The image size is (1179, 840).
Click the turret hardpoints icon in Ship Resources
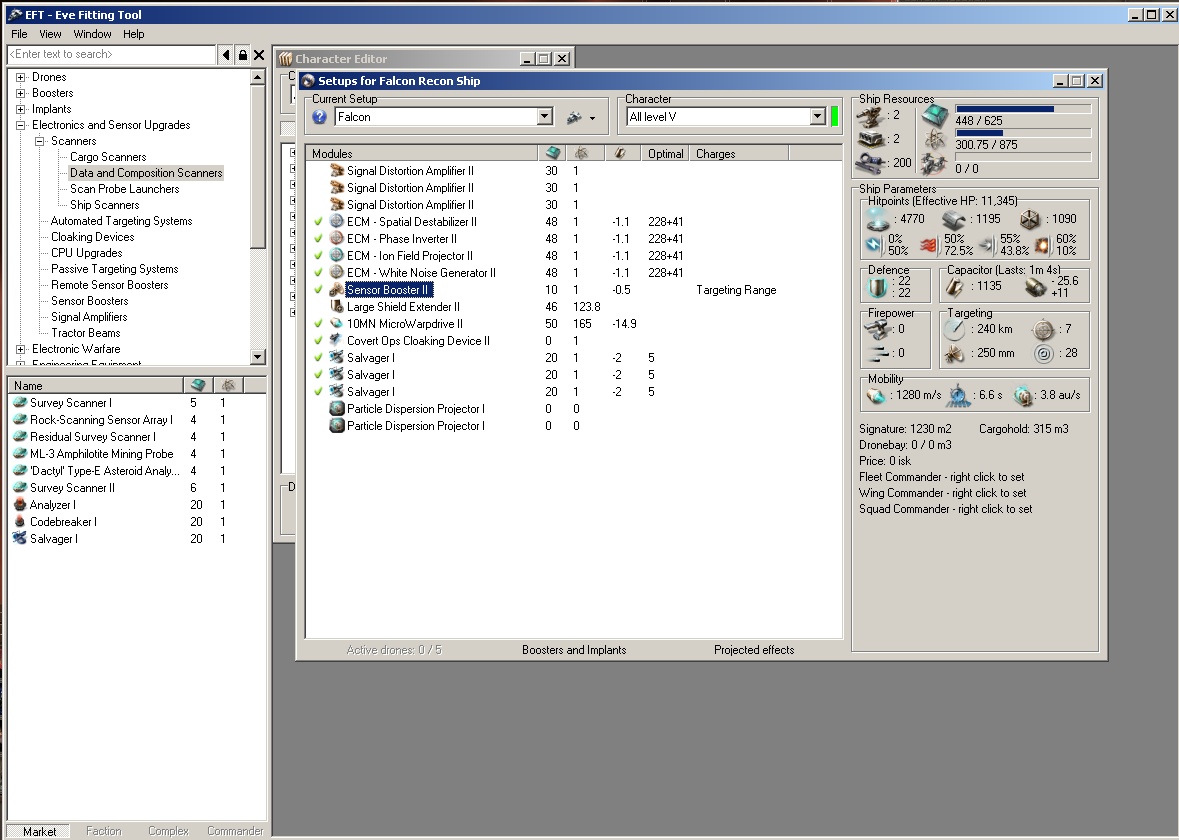[871, 117]
